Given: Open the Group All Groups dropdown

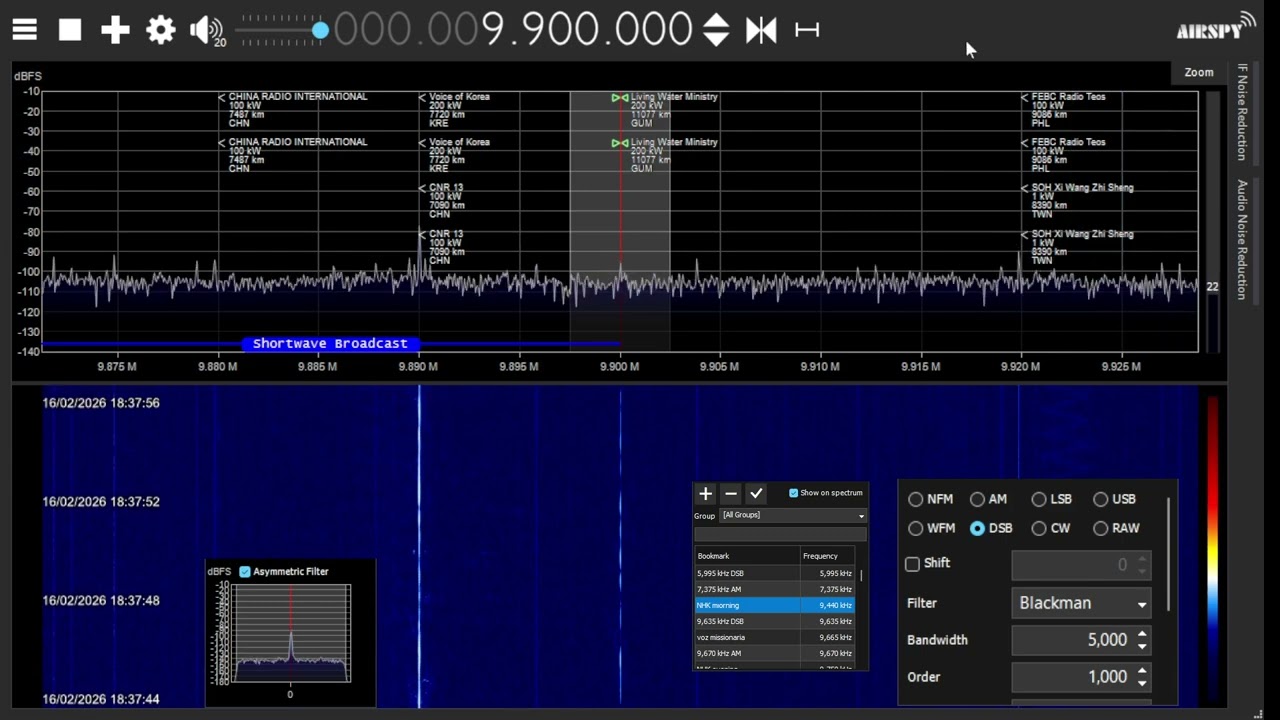Looking at the screenshot, I should [794, 515].
